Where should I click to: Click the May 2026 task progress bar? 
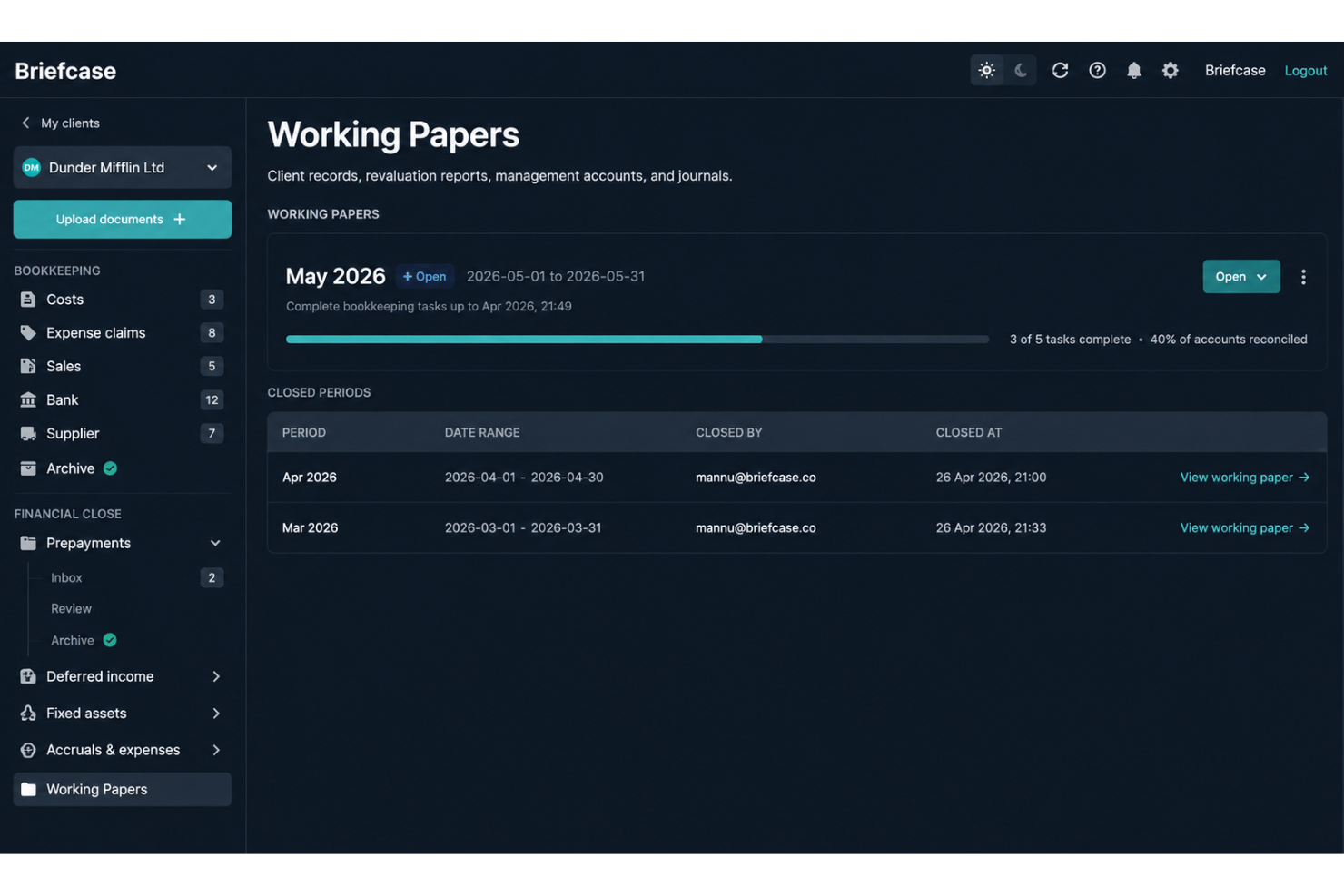click(x=637, y=340)
